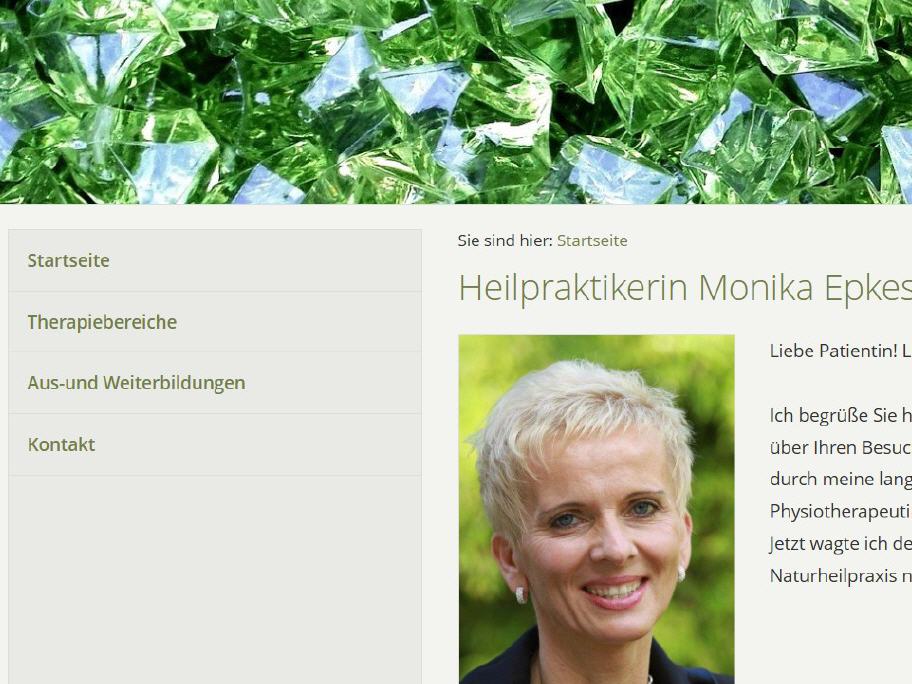Image resolution: width=912 pixels, height=684 pixels.
Task: Click the word Heilpraktikerin in the heading
Action: [x=573, y=287]
